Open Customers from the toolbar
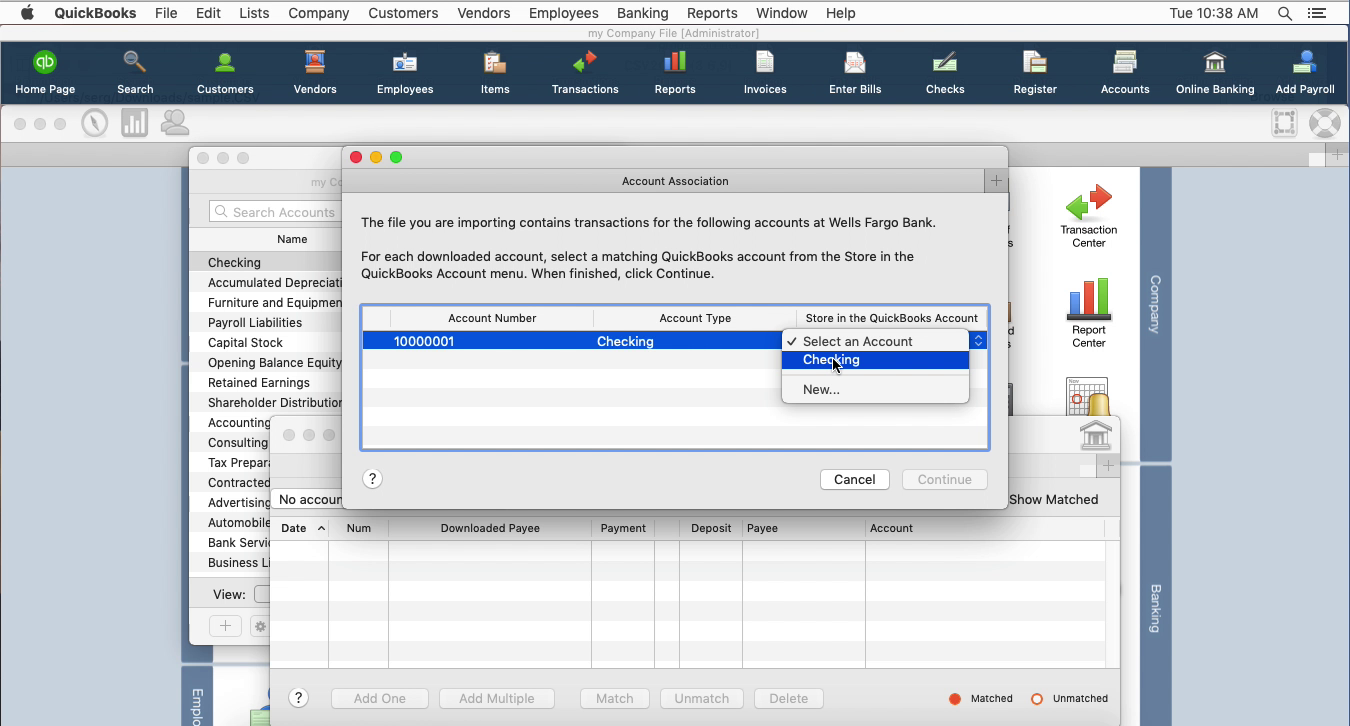This screenshot has width=1350, height=726. click(225, 73)
